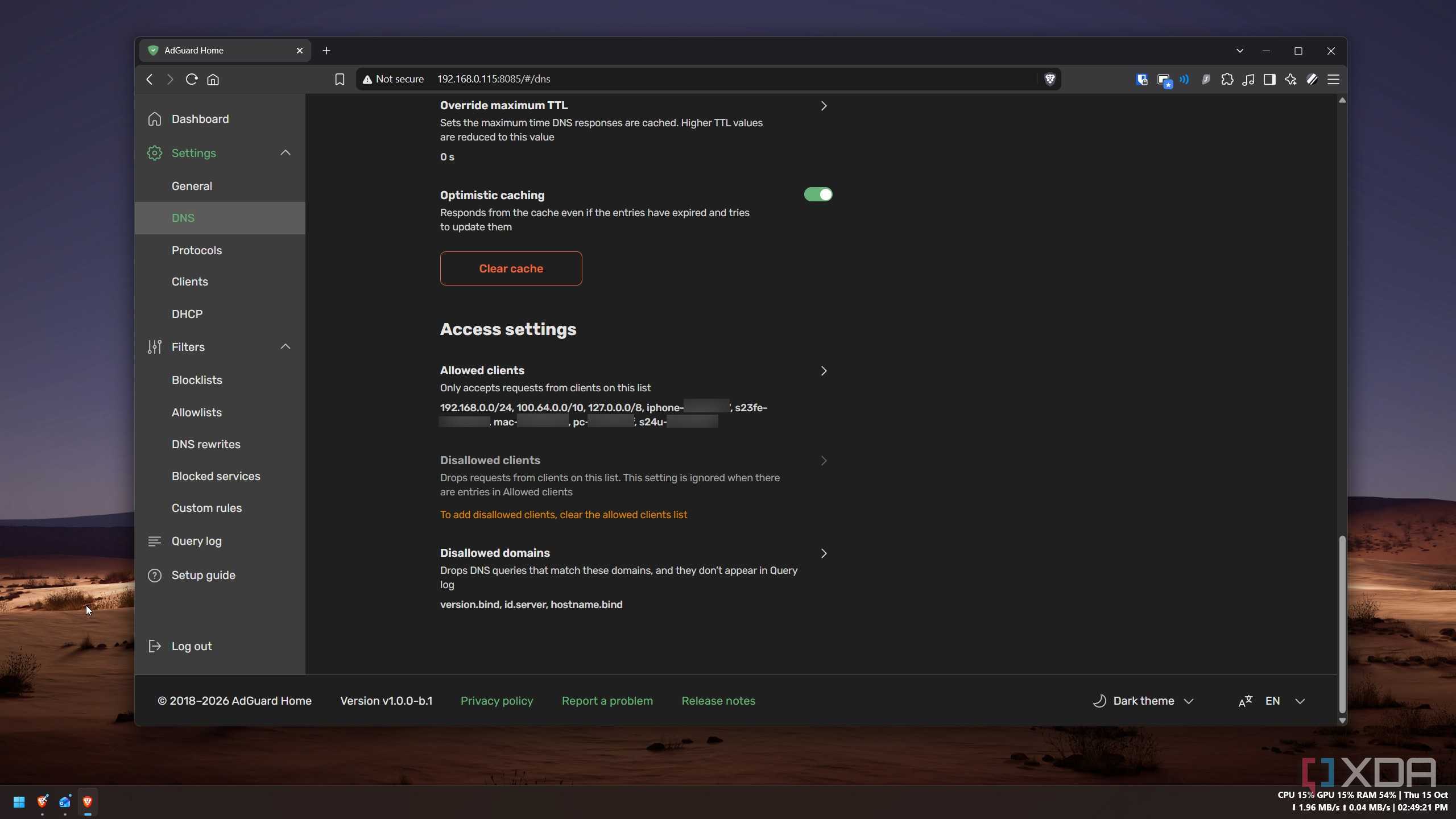Expand the Allowed clients editor

[x=823, y=371]
